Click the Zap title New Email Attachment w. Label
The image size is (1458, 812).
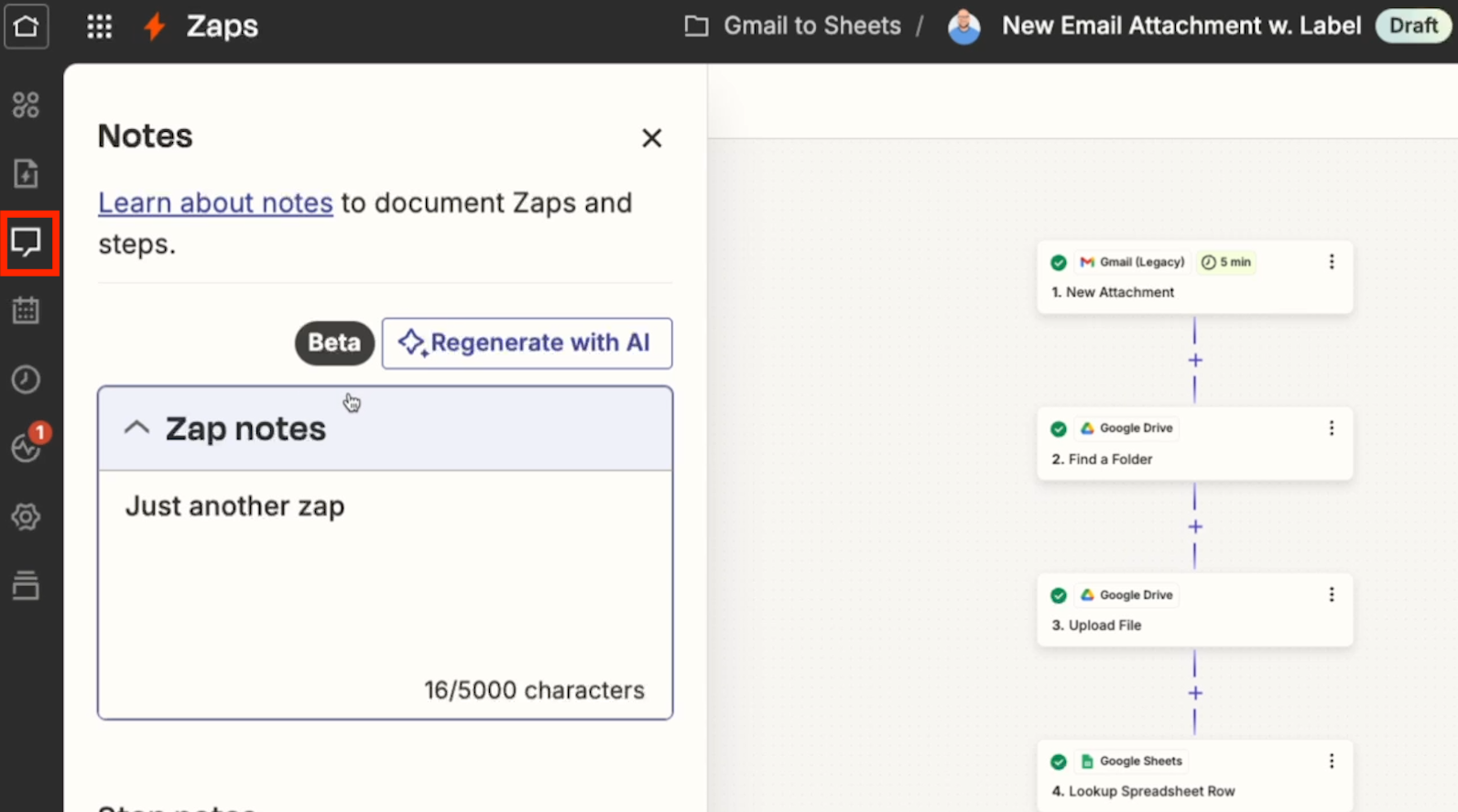(x=1181, y=26)
